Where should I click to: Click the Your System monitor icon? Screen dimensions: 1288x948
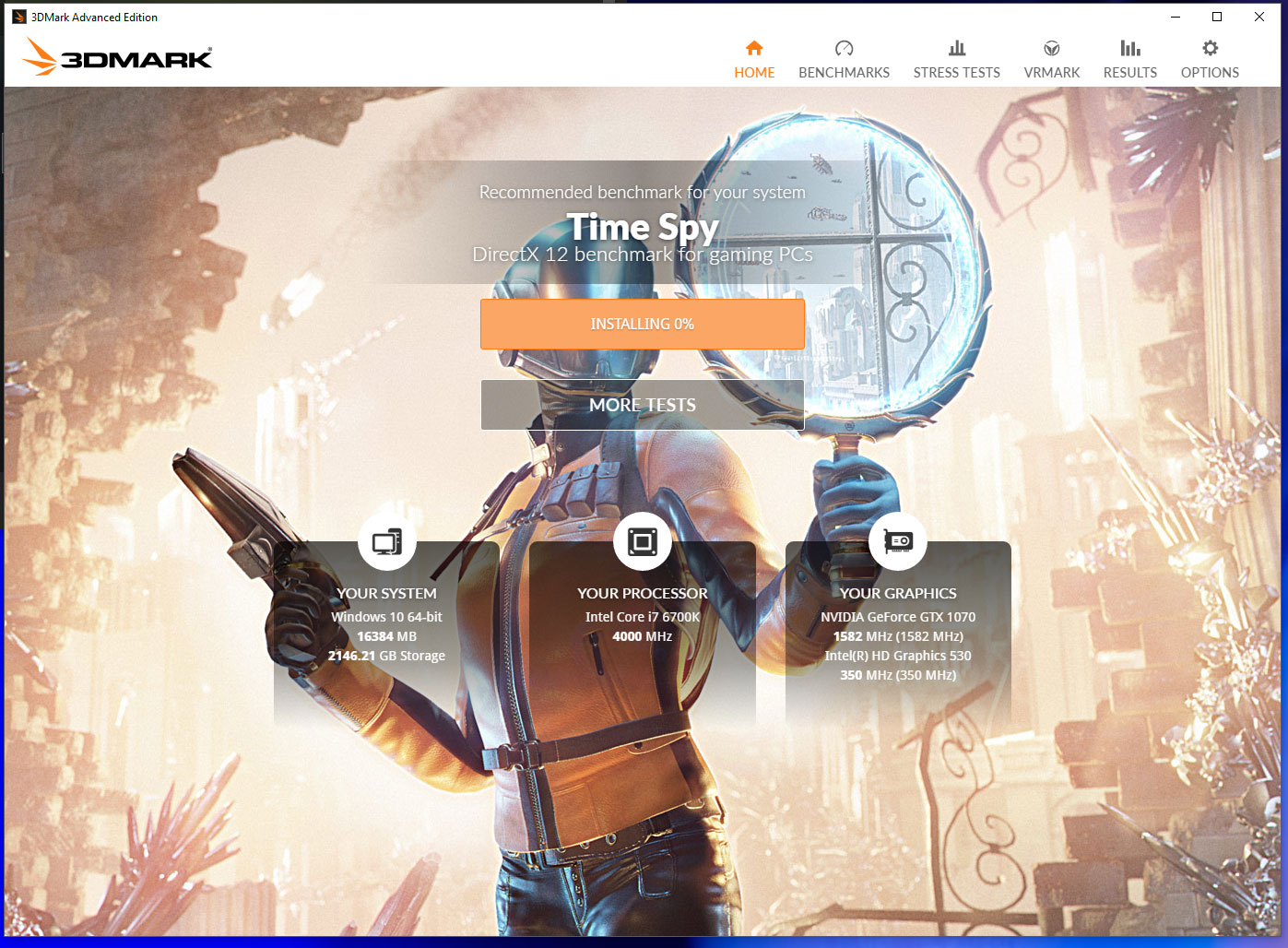pos(386,541)
